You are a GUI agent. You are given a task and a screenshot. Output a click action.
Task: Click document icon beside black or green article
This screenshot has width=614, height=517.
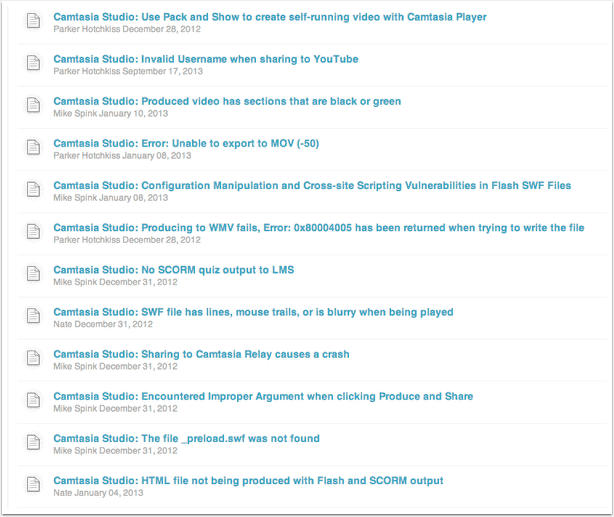tap(33, 105)
